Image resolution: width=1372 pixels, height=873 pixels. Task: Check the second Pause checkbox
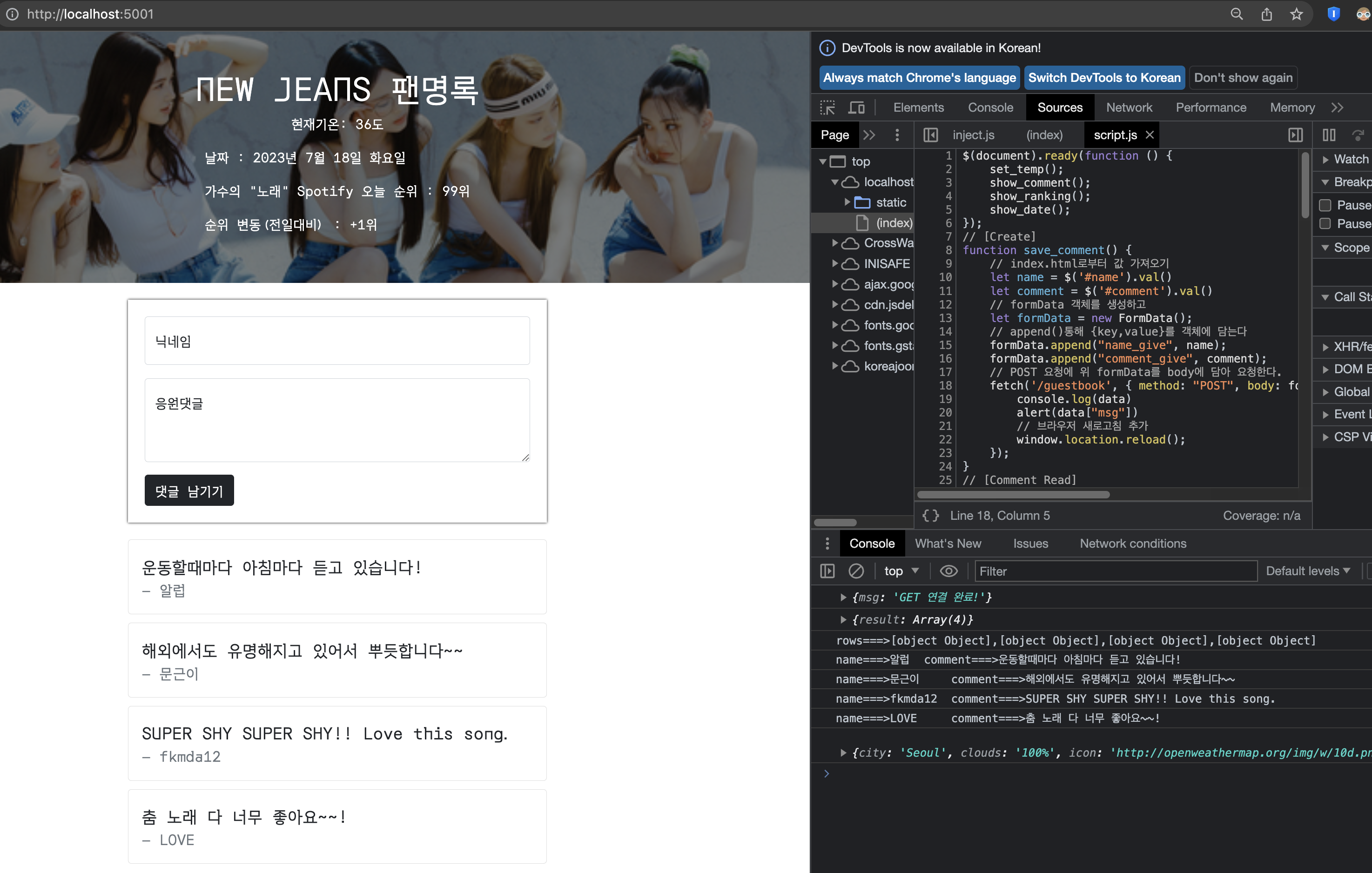(1325, 224)
